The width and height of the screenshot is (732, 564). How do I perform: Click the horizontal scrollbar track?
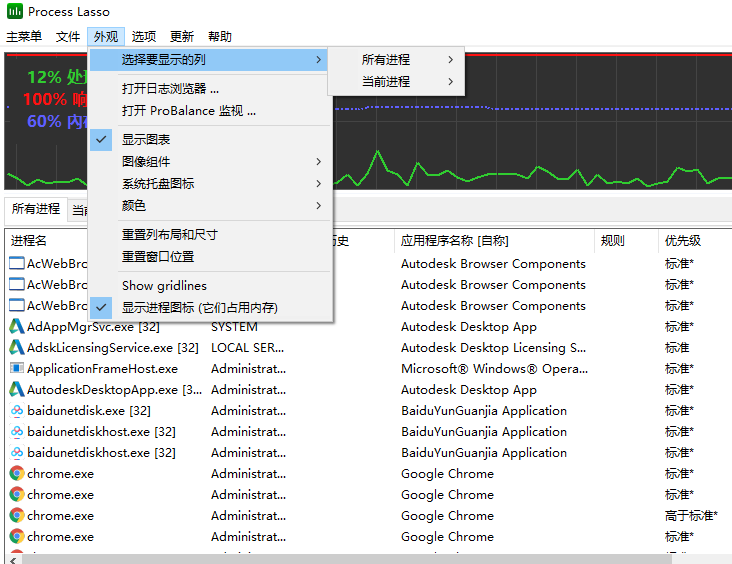700,559
